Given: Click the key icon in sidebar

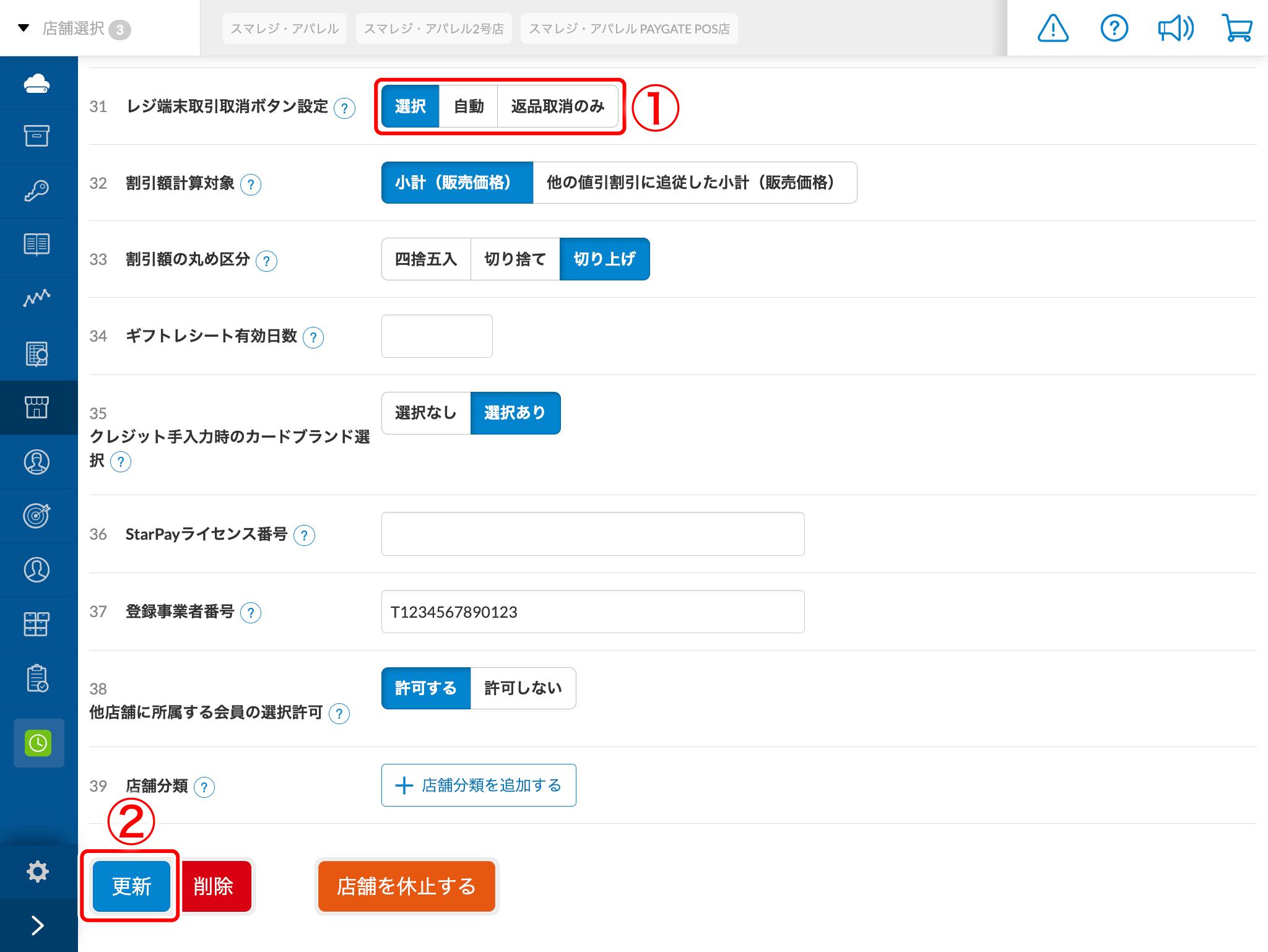Looking at the screenshot, I should coord(37,191).
